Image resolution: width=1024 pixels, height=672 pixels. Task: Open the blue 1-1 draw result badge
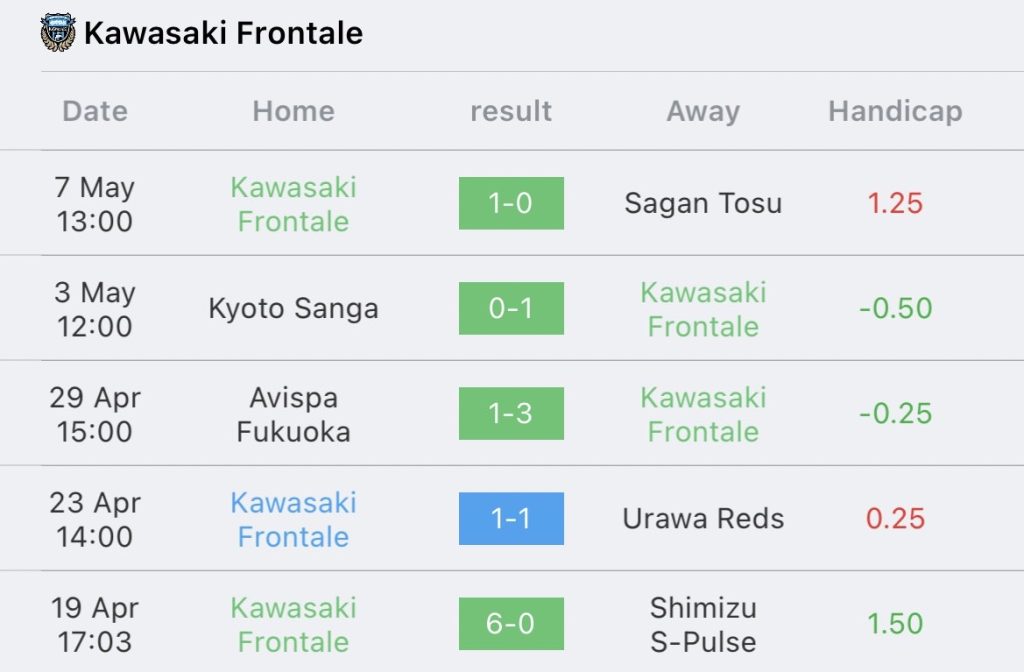[511, 519]
